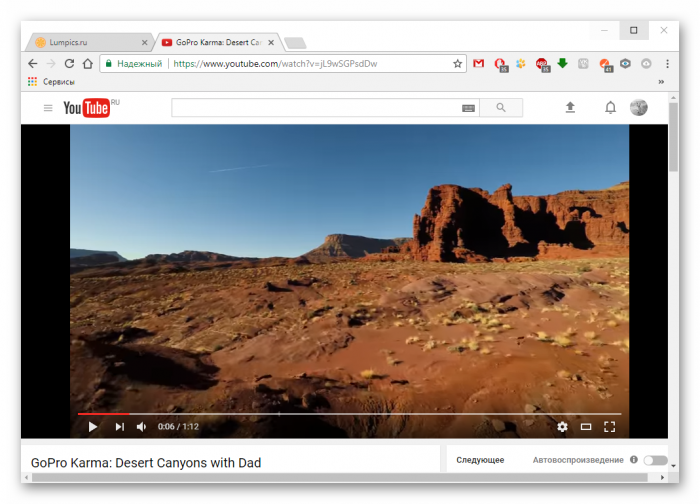
Task: Click inside the YouTube search field
Action: coord(315,108)
